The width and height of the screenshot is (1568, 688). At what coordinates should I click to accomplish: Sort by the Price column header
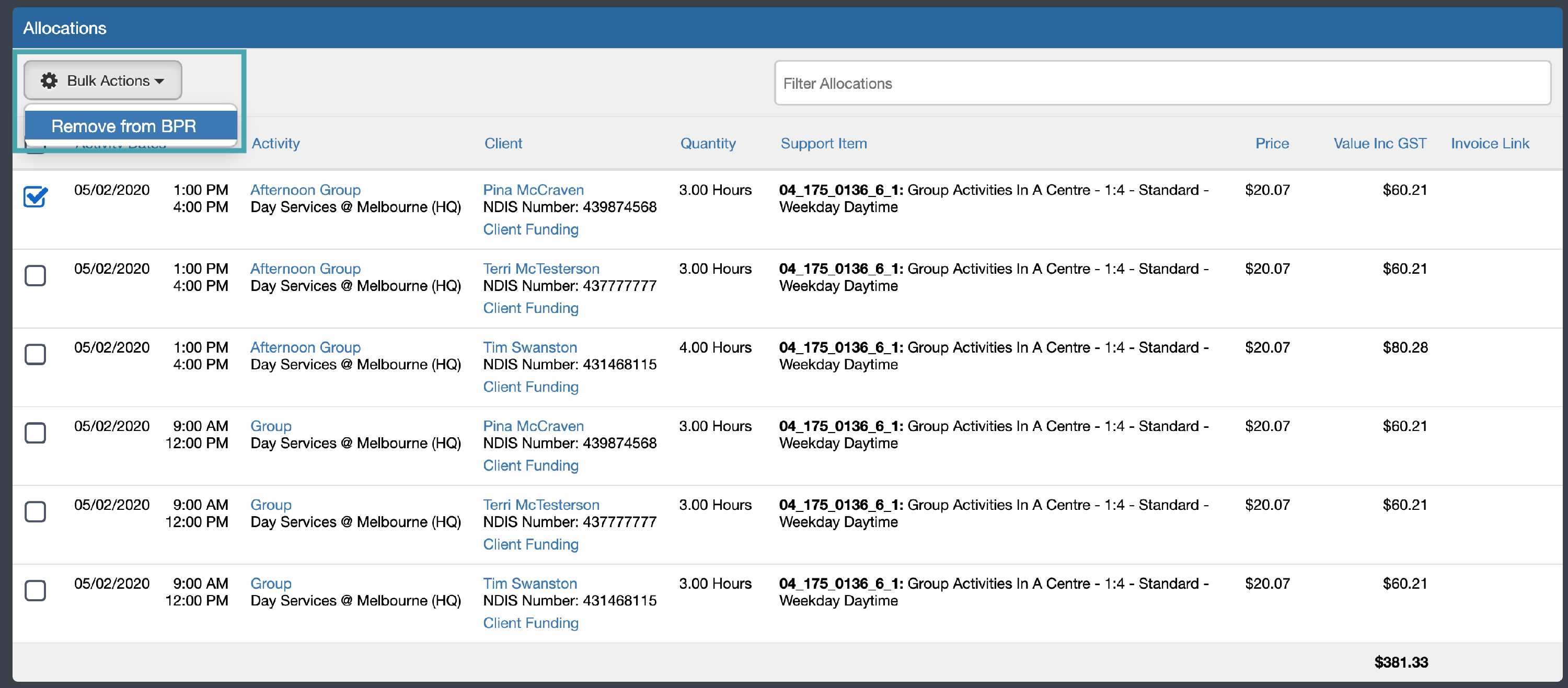[1272, 143]
